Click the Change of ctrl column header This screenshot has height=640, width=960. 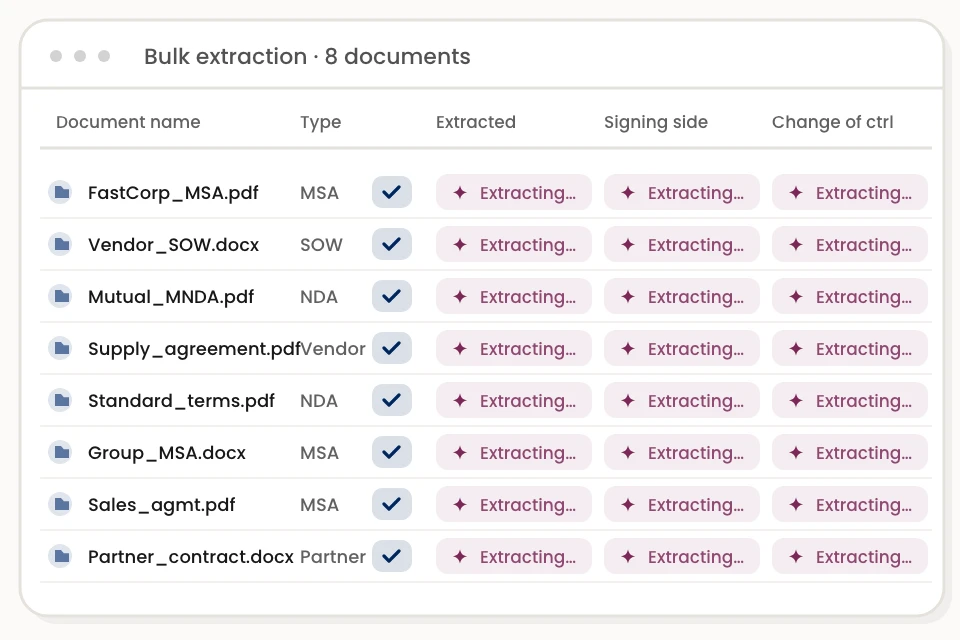833,122
